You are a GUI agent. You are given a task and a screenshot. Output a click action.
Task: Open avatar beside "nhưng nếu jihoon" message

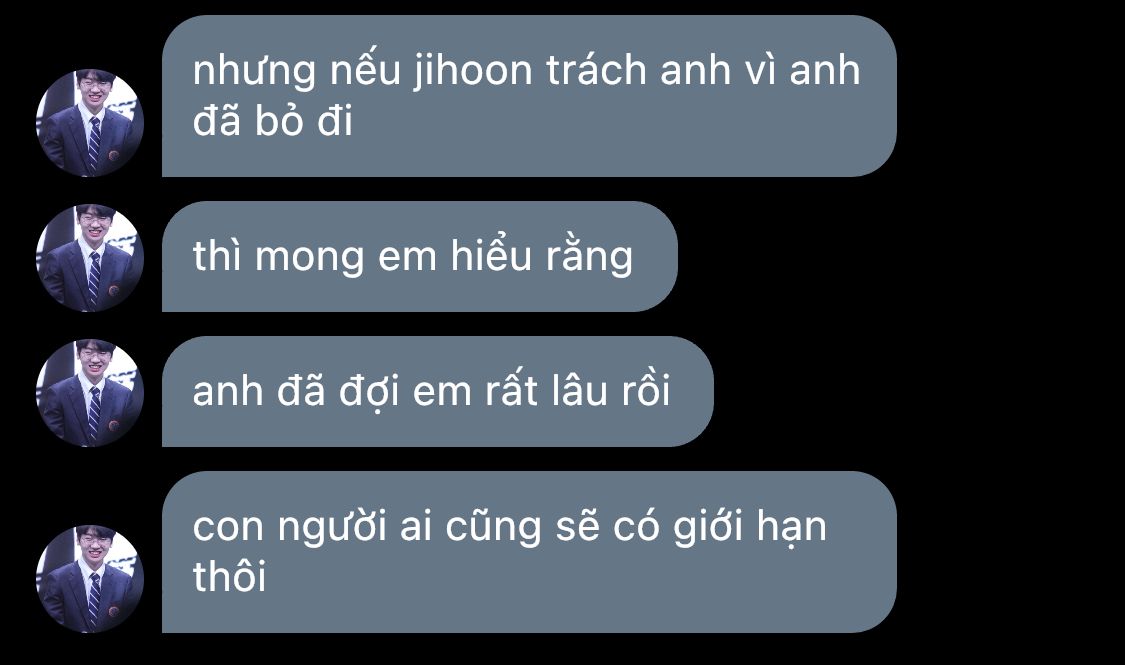(90, 123)
